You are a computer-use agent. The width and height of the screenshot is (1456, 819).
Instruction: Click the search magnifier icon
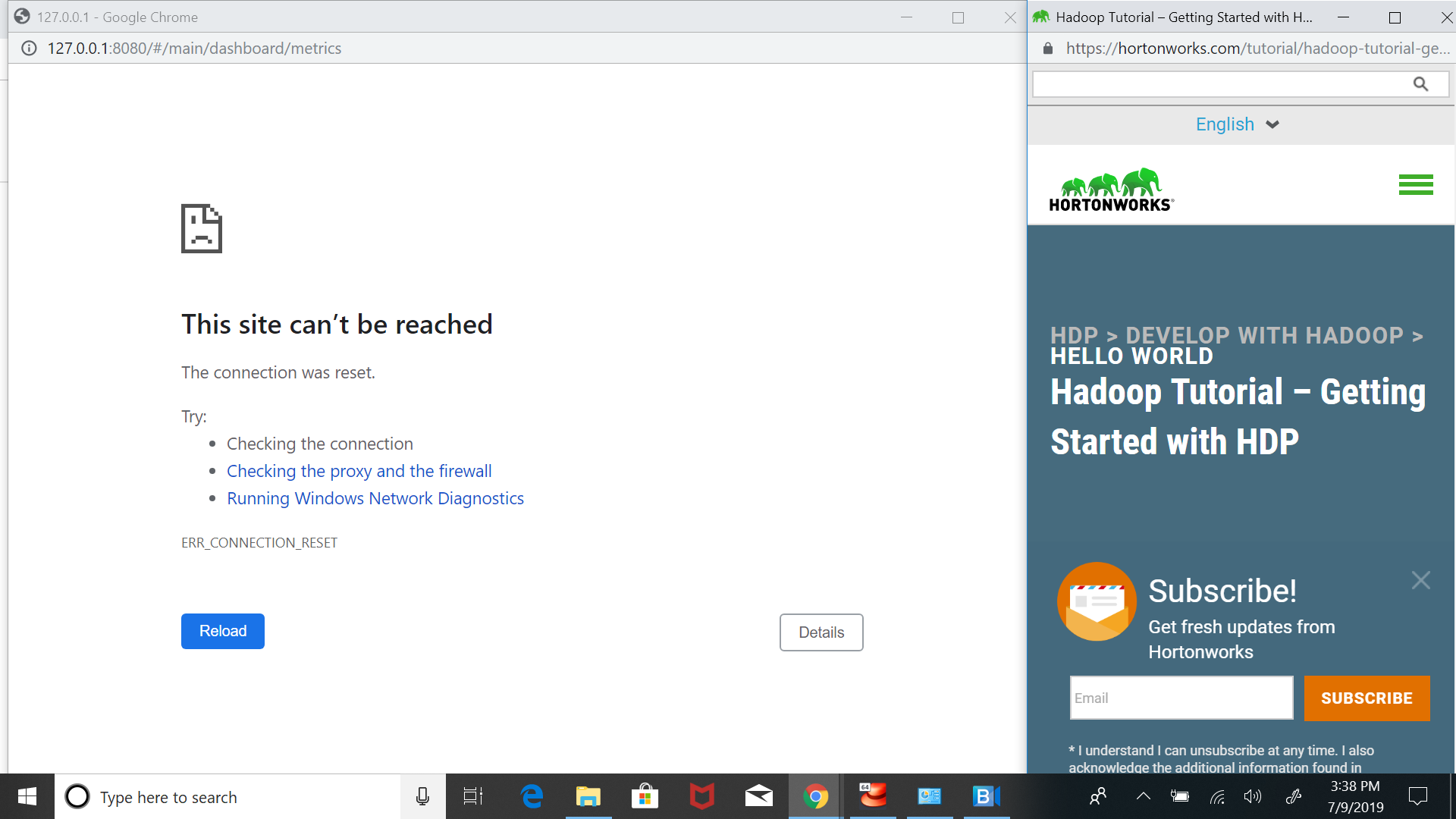click(1420, 84)
